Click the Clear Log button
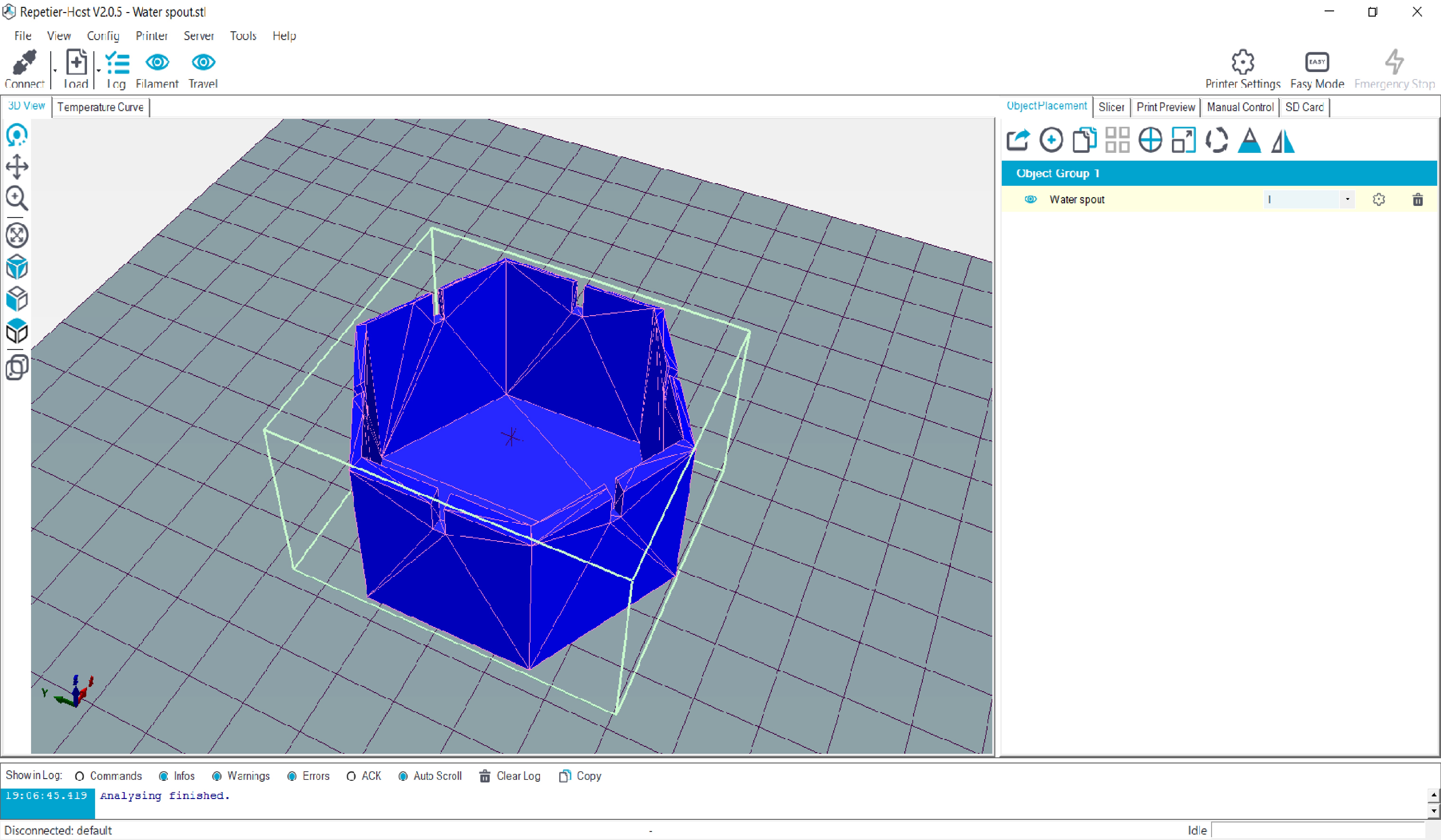Screen dimensions: 1441x840 tap(509, 776)
